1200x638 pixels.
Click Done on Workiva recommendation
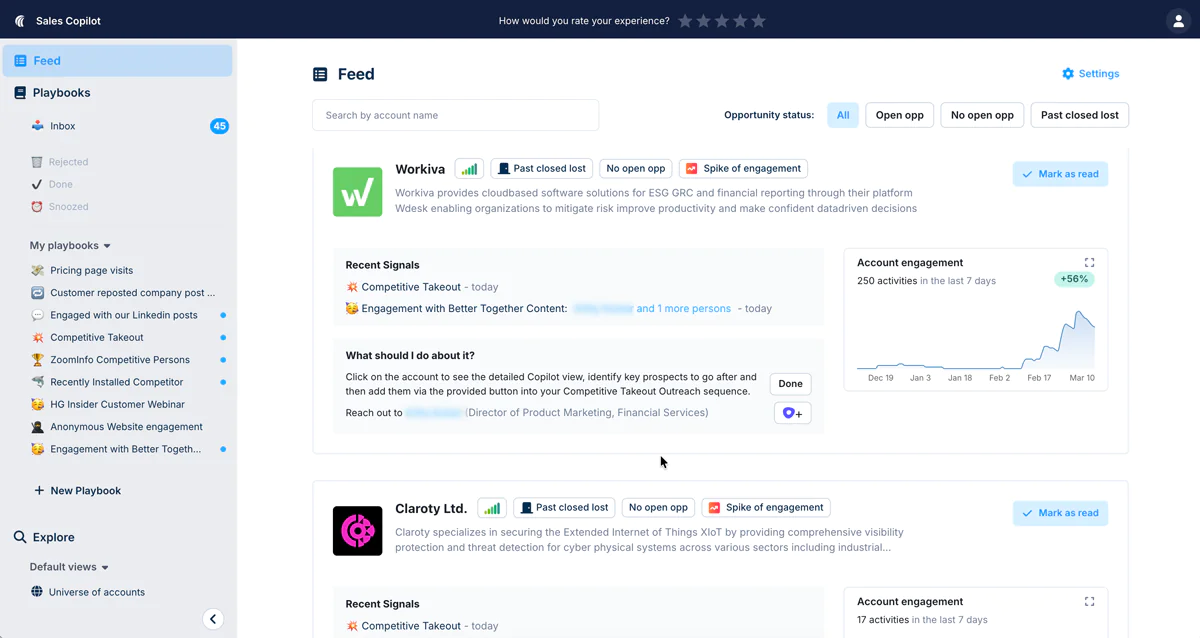coord(790,384)
